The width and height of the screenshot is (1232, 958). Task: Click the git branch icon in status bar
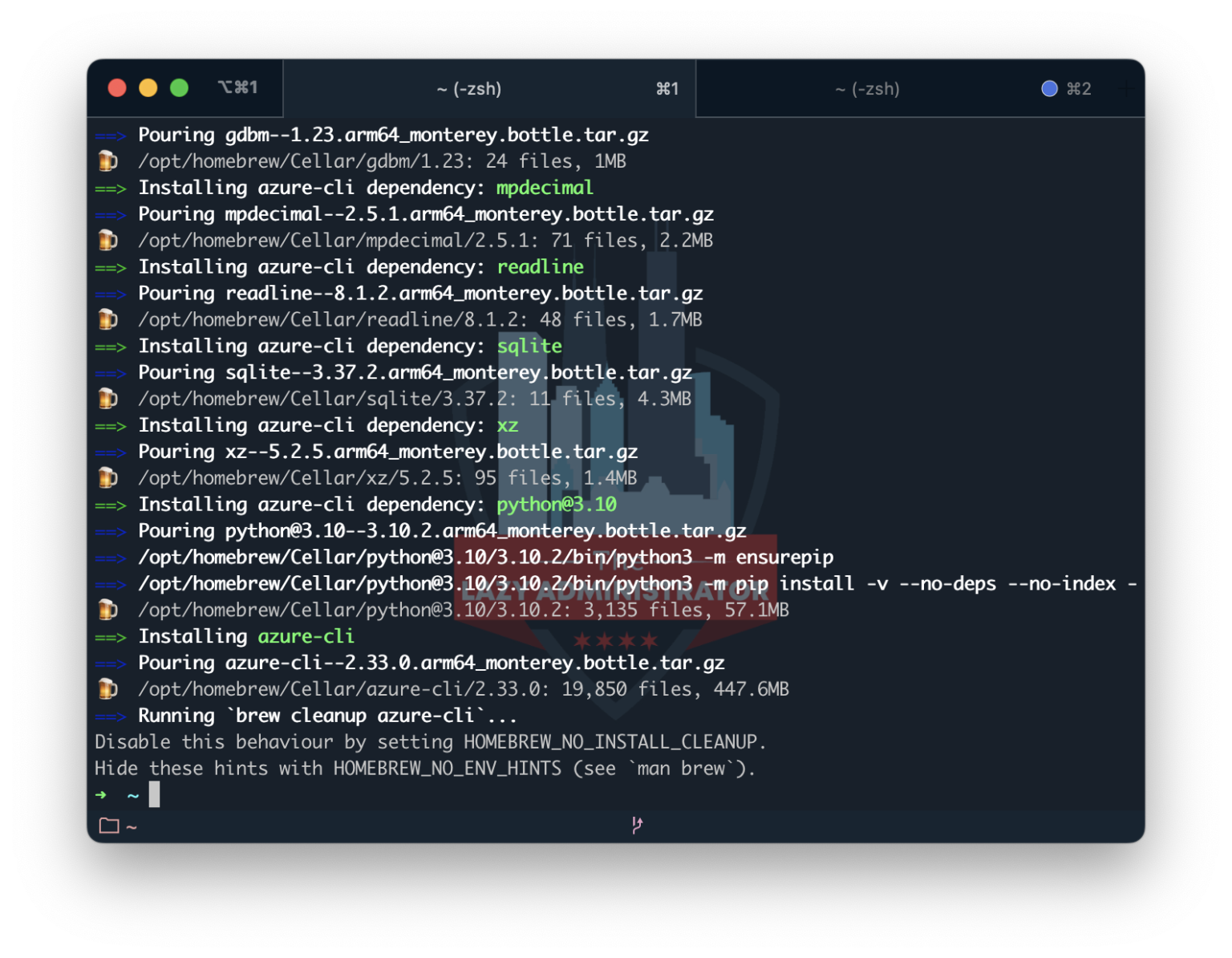pos(637,825)
